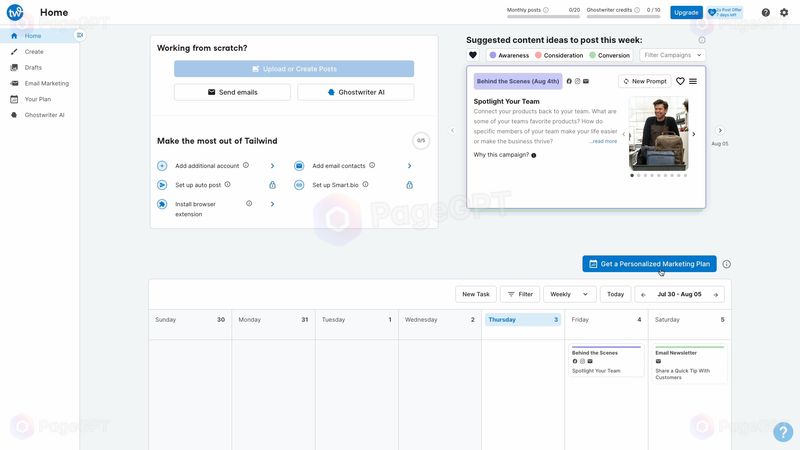Click the Why this campaign info icon
Screen dimensions: 800x450
point(534,155)
